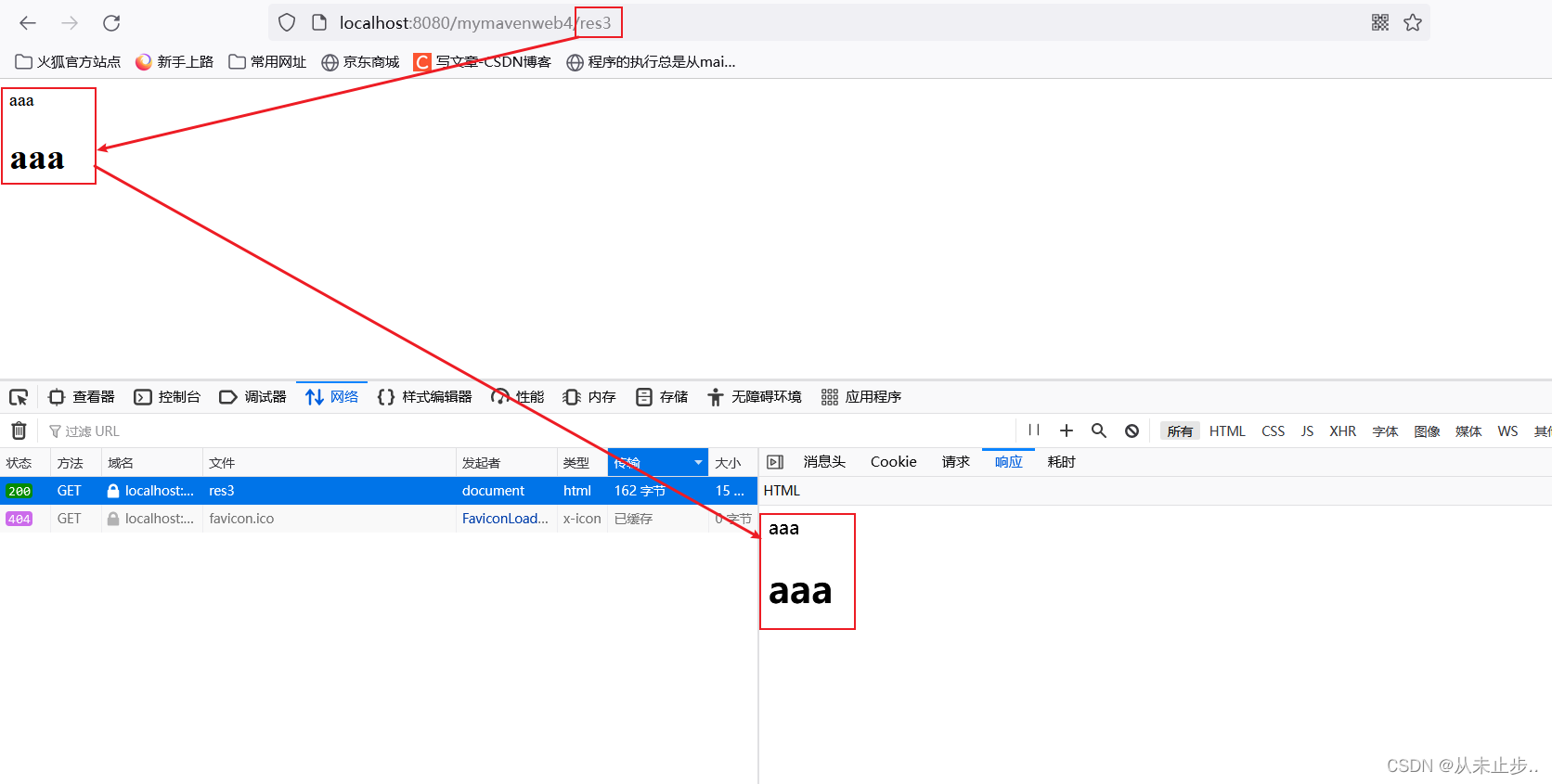The width and height of the screenshot is (1552, 784).
Task: Switch to 查看器 inspector tab
Action: 82,397
